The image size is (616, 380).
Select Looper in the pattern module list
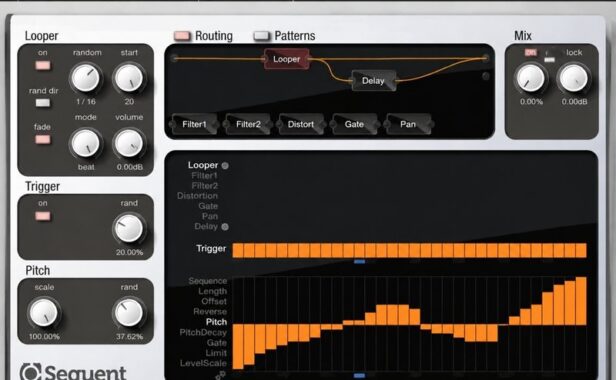pyautogui.click(x=203, y=165)
